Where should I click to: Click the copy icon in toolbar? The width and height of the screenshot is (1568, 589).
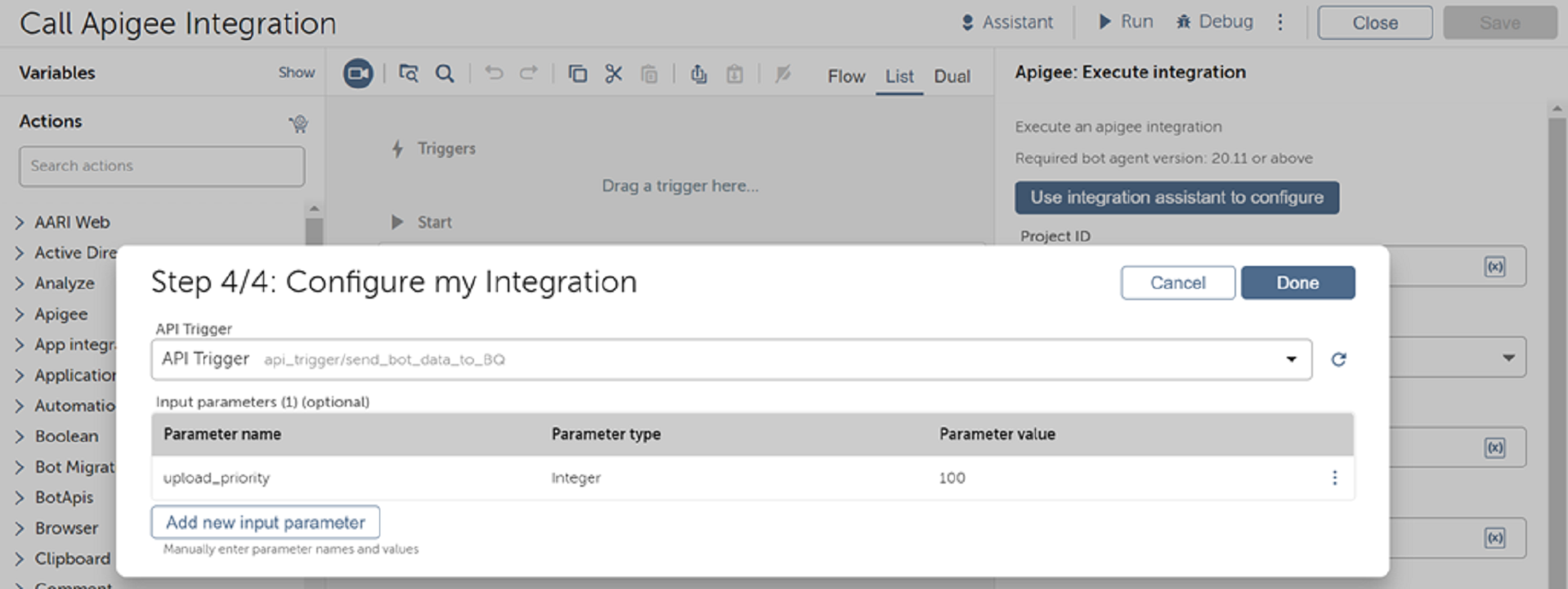pyautogui.click(x=577, y=74)
